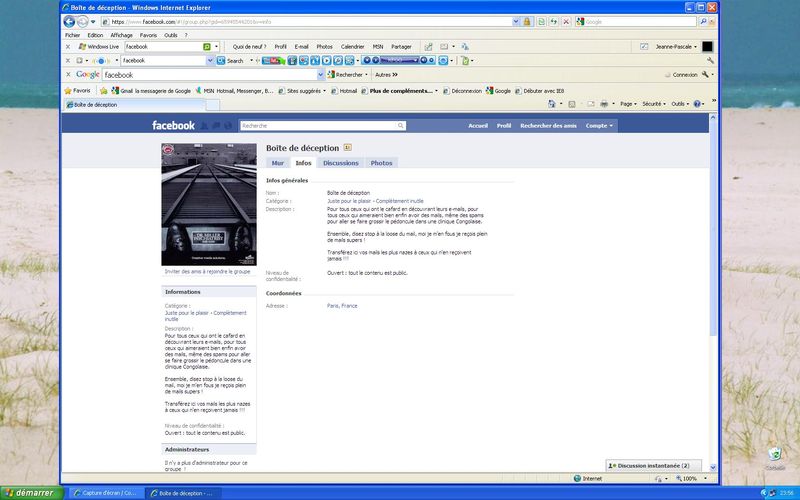The width and height of the screenshot is (800, 500).
Task: Click the browser Back arrow button
Action: (69, 21)
